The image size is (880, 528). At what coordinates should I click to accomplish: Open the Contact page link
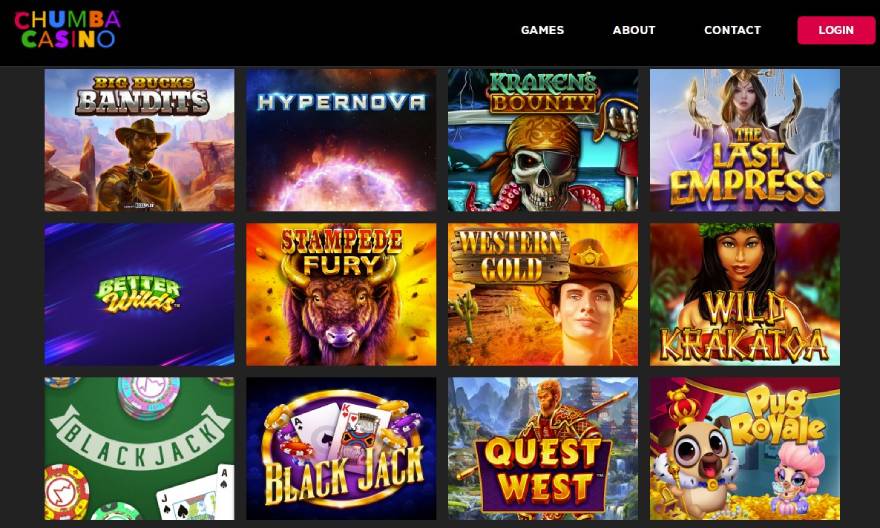pos(732,30)
